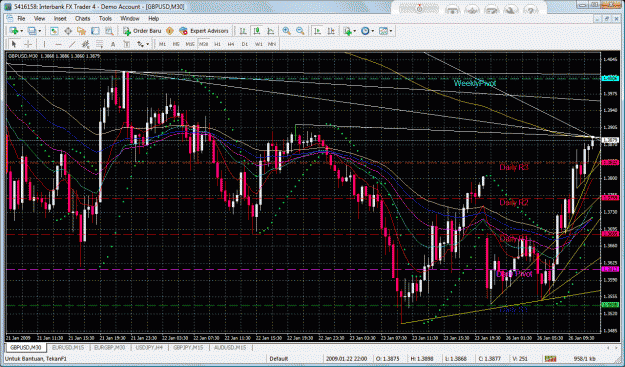Click the wrench icon in title bar
This screenshot has width=625, height=367.
(x=511, y=9)
